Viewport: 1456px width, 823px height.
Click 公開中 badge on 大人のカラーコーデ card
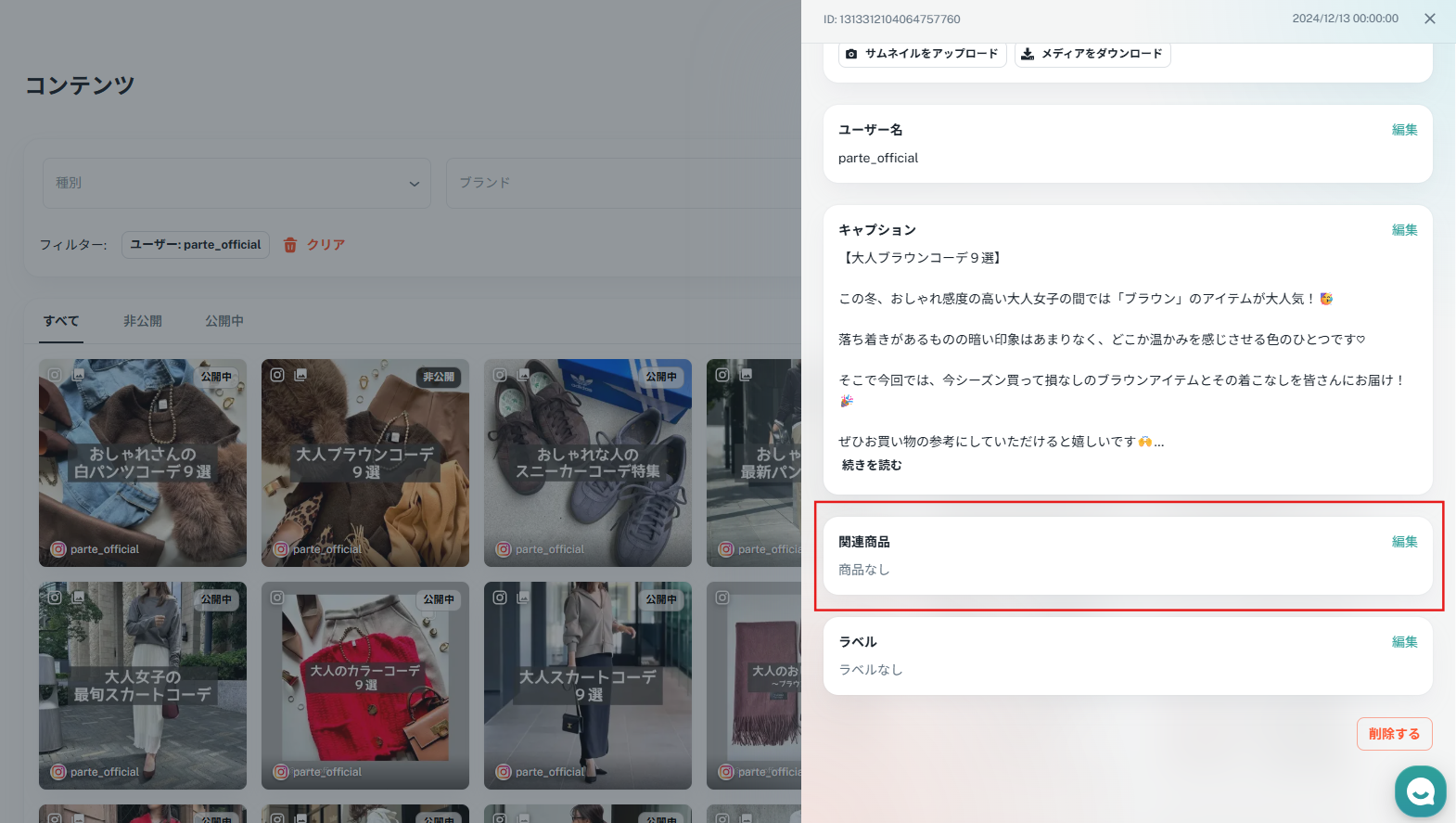(439, 599)
